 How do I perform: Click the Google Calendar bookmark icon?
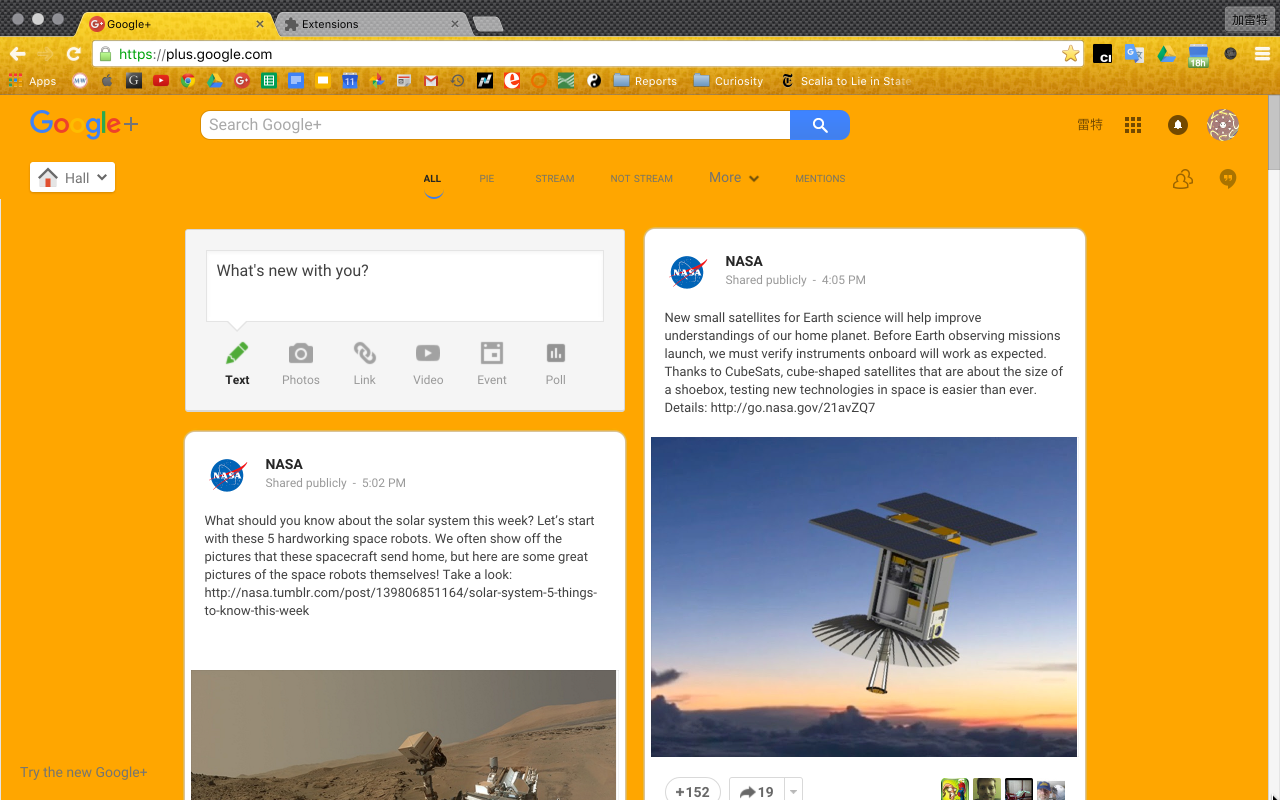[x=350, y=81]
